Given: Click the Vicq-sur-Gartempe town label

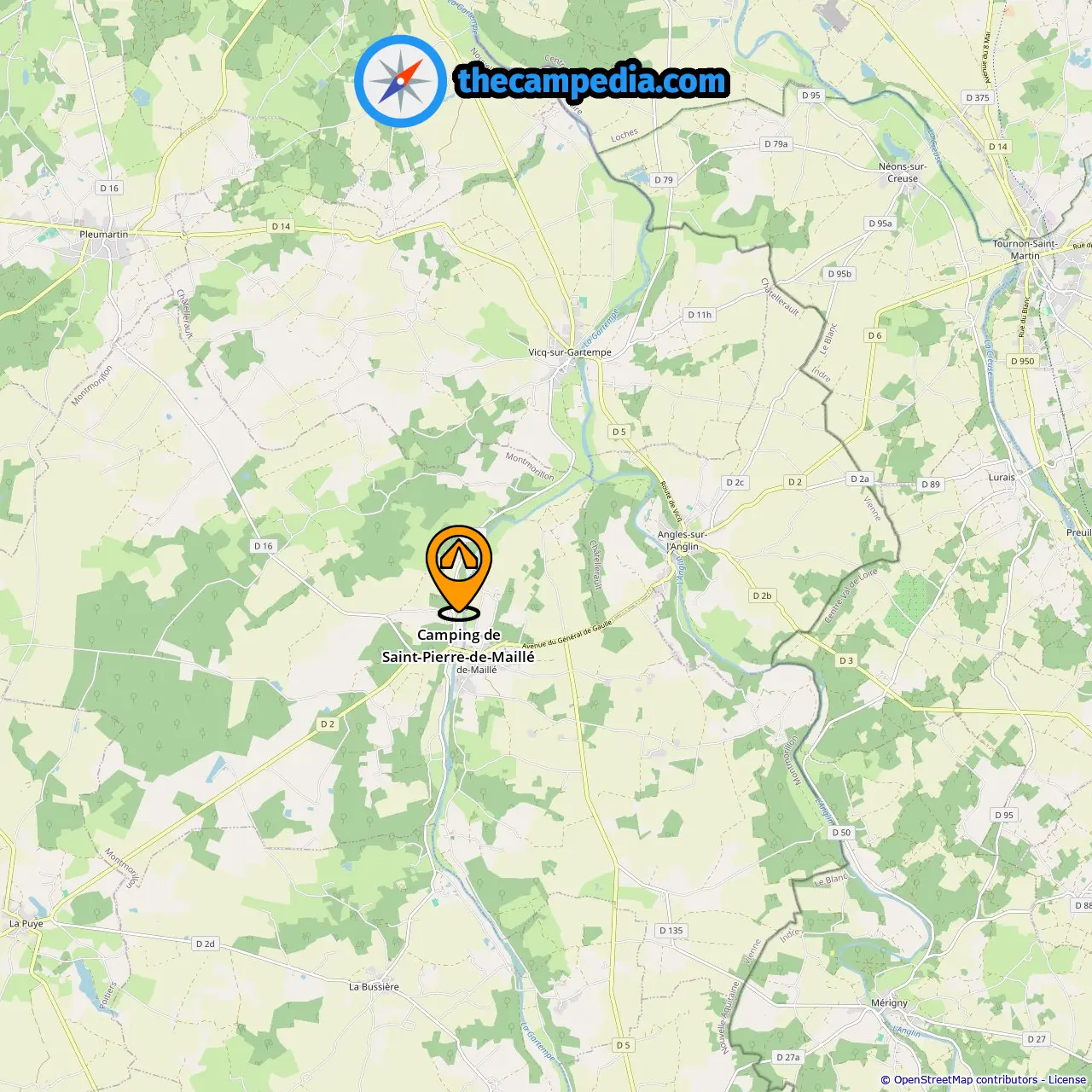Looking at the screenshot, I should tap(570, 352).
